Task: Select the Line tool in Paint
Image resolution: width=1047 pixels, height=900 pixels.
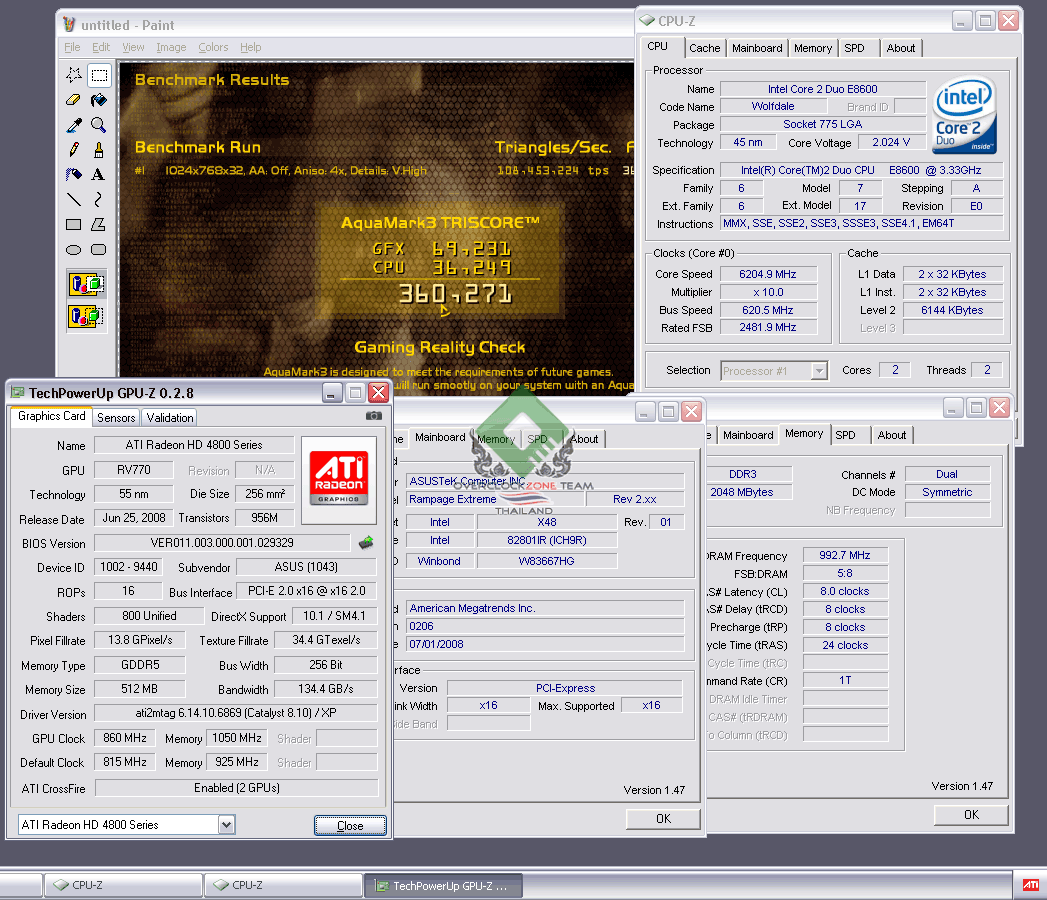Action: click(74, 199)
